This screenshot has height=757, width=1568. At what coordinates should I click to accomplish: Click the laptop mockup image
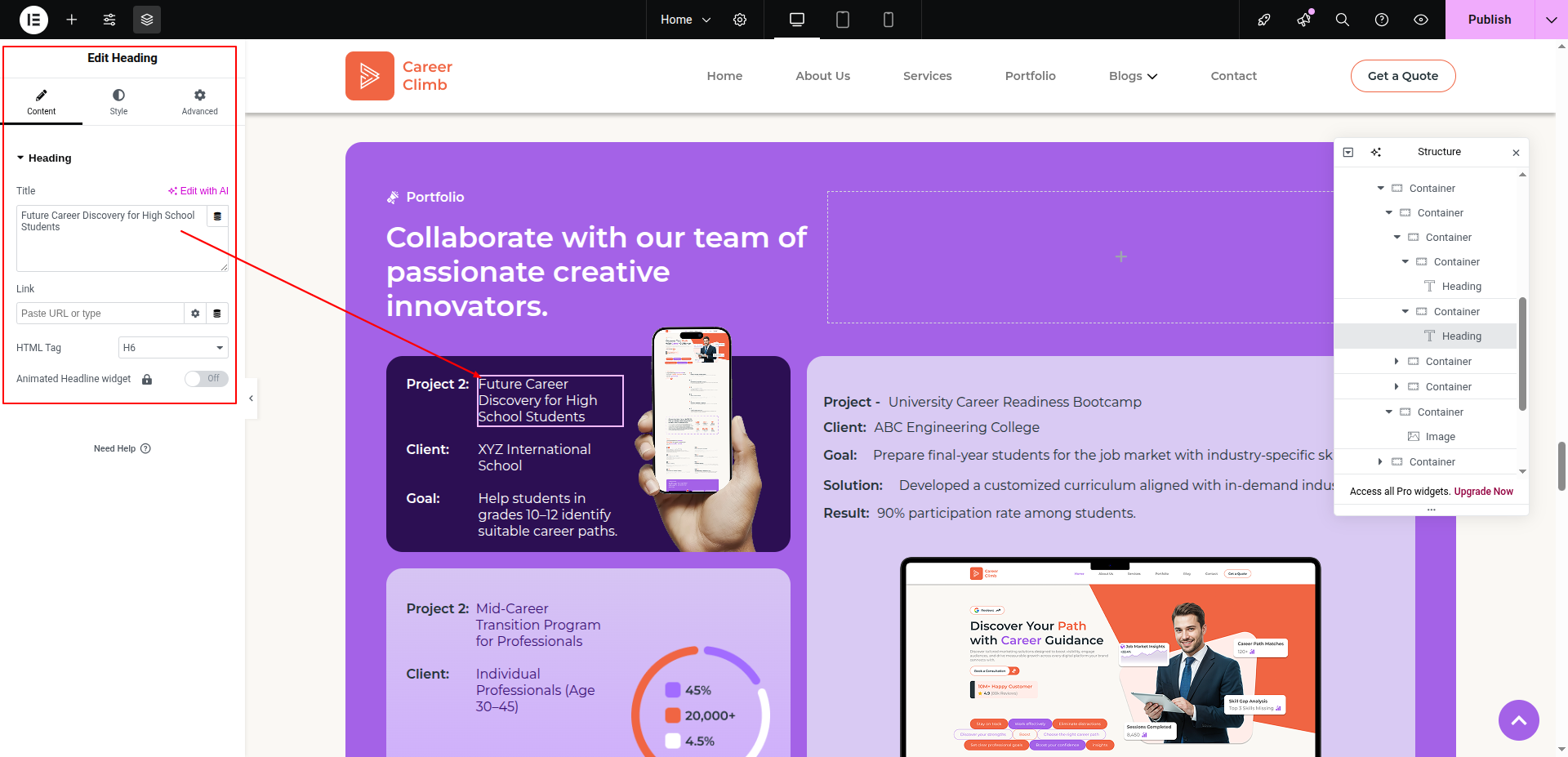click(1111, 657)
